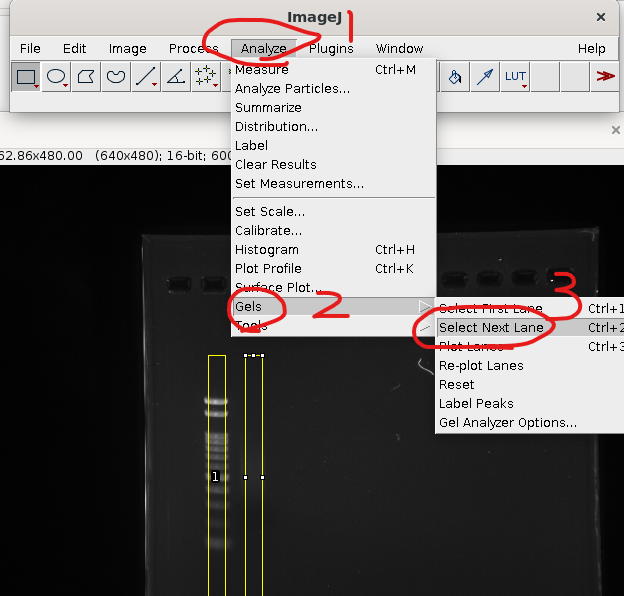This screenshot has width=624, height=596.
Task: Open Line tool options red arrow
Action: 154,85
